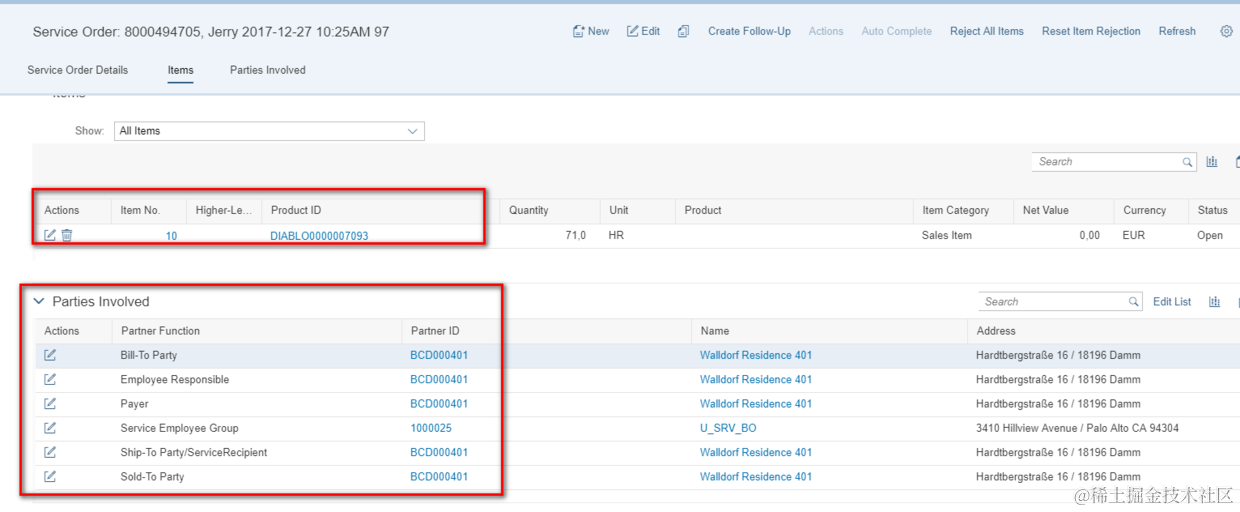
Task: Click the Parties Involved search magnifier icon
Action: pyautogui.click(x=1134, y=302)
